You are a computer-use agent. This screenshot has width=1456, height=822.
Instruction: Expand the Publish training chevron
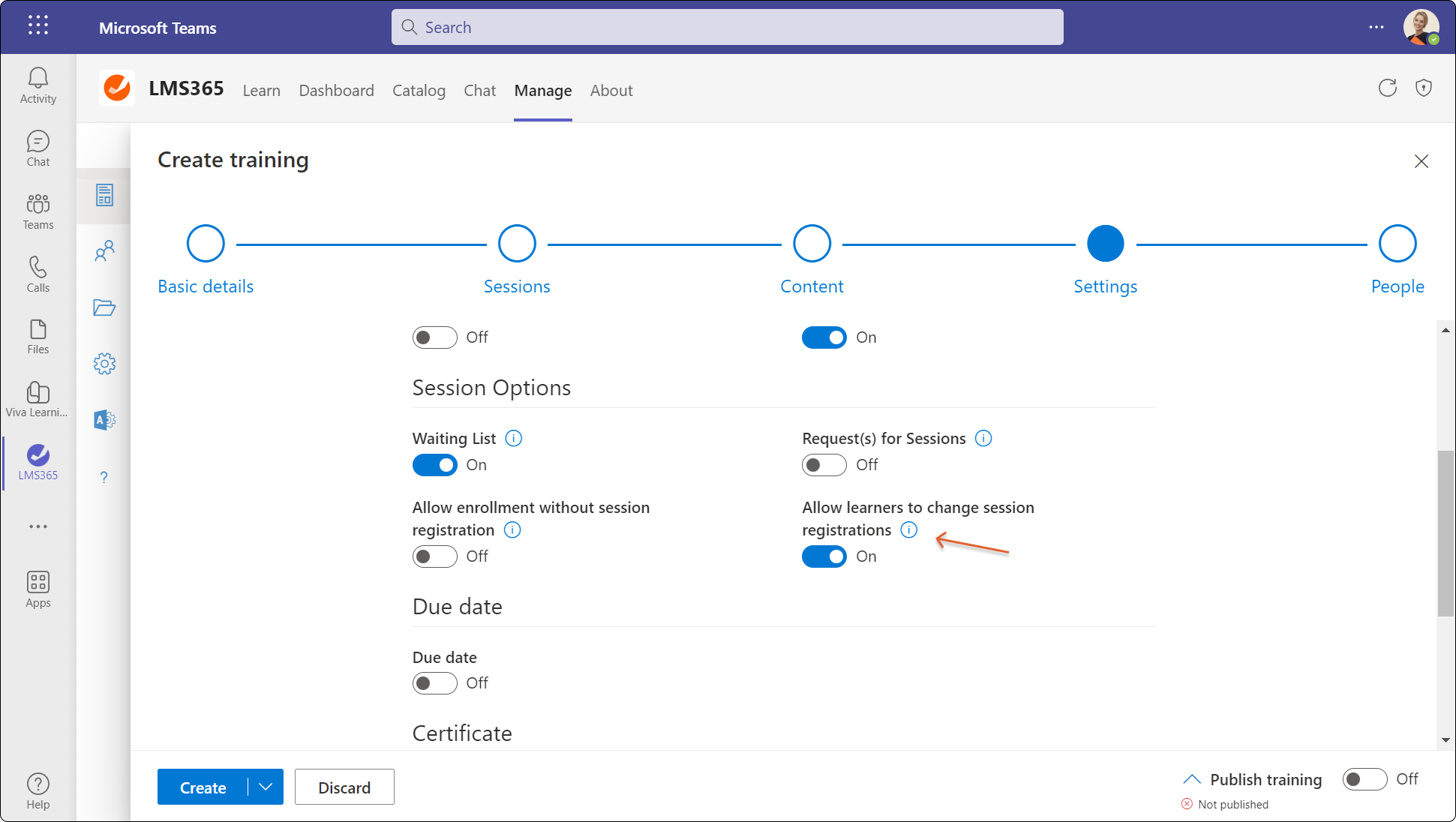(x=1191, y=779)
